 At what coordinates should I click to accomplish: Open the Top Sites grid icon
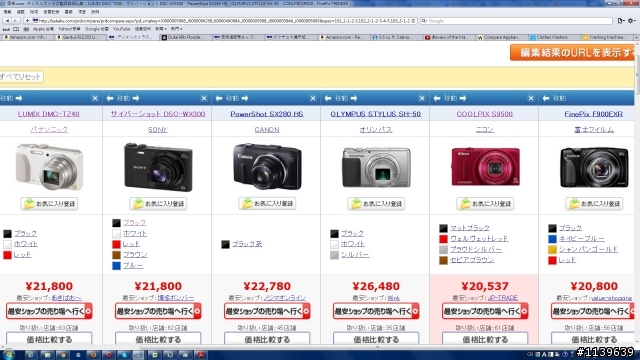26,29
